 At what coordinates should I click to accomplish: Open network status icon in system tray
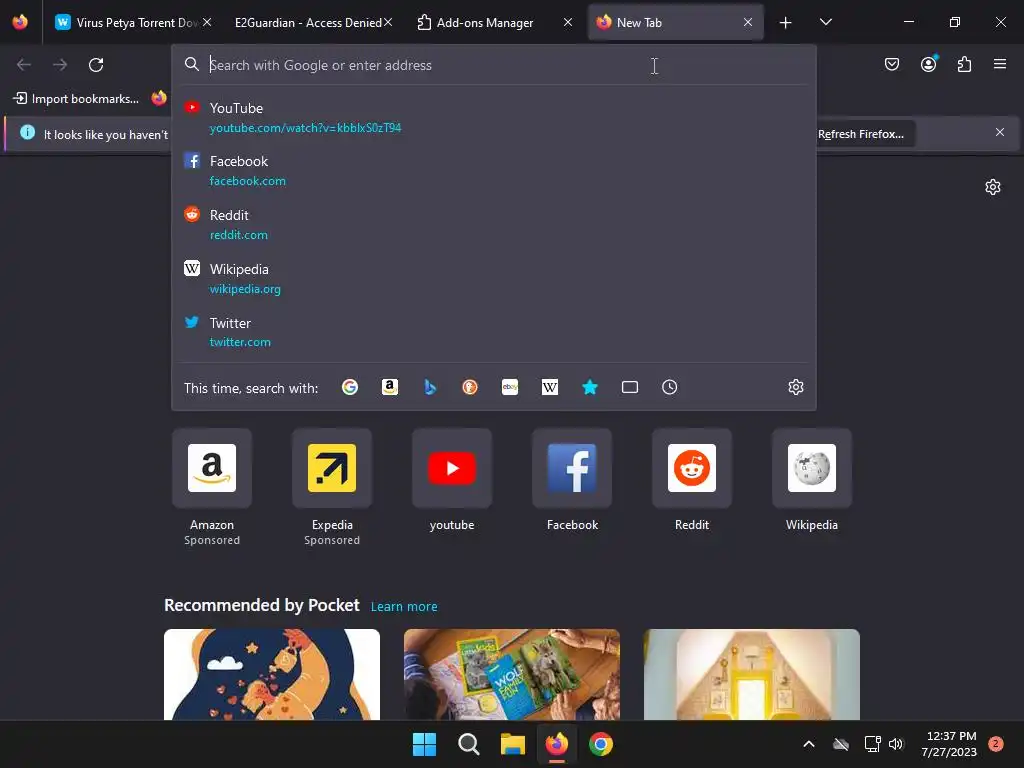click(872, 744)
